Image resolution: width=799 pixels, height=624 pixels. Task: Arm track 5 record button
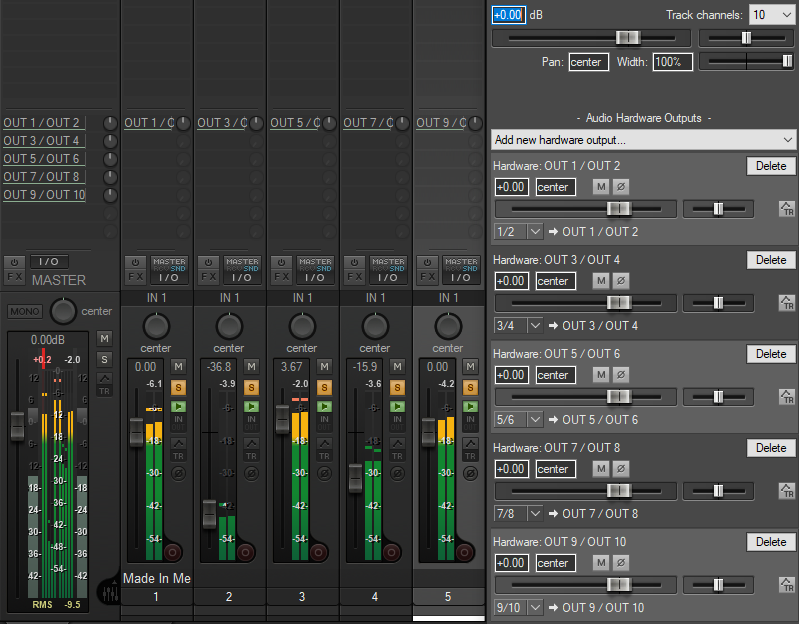click(464, 552)
